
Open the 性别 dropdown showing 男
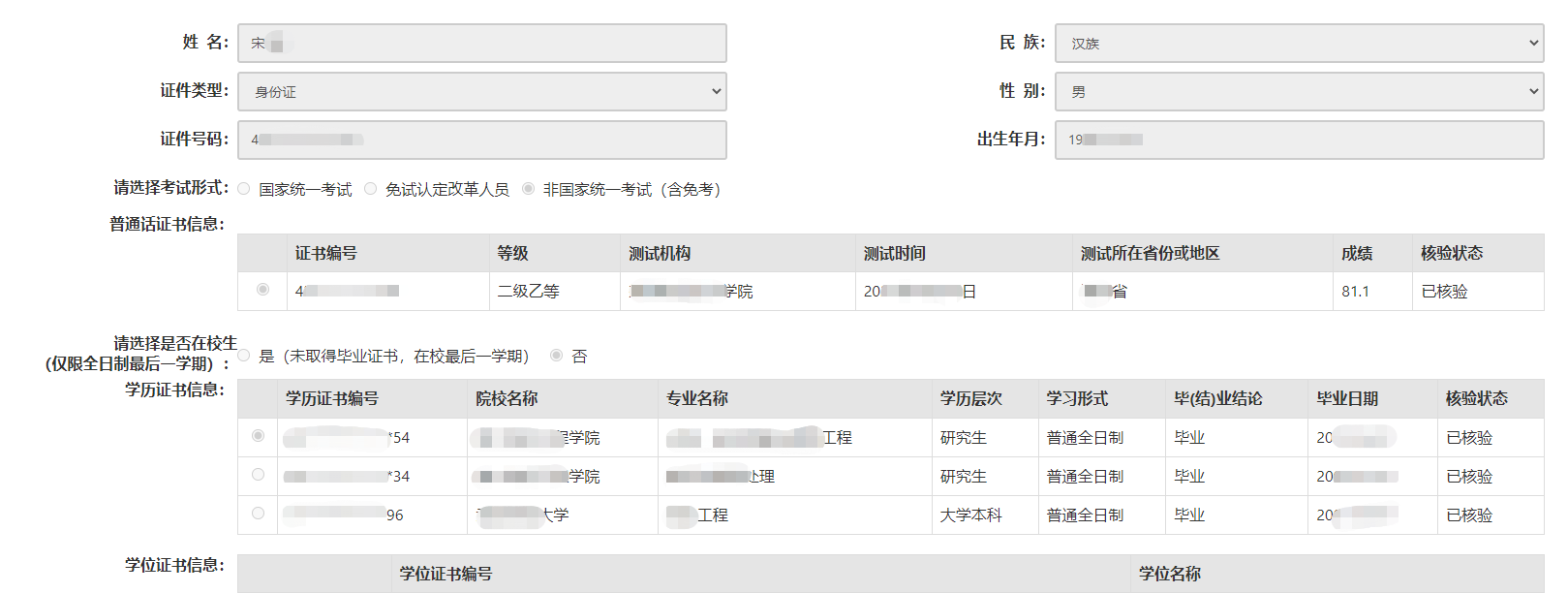(1299, 91)
